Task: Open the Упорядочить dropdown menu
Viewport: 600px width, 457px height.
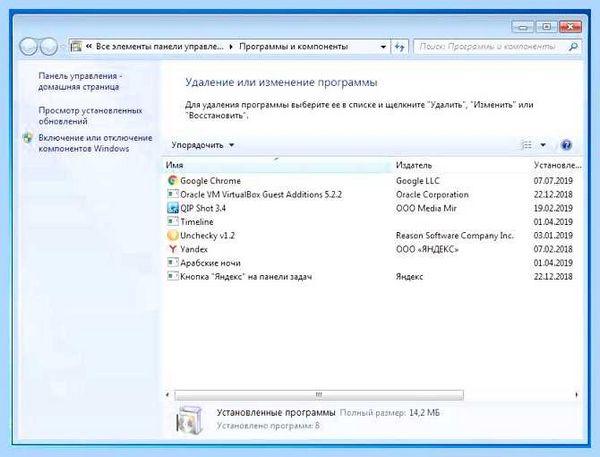Action: click(x=202, y=145)
